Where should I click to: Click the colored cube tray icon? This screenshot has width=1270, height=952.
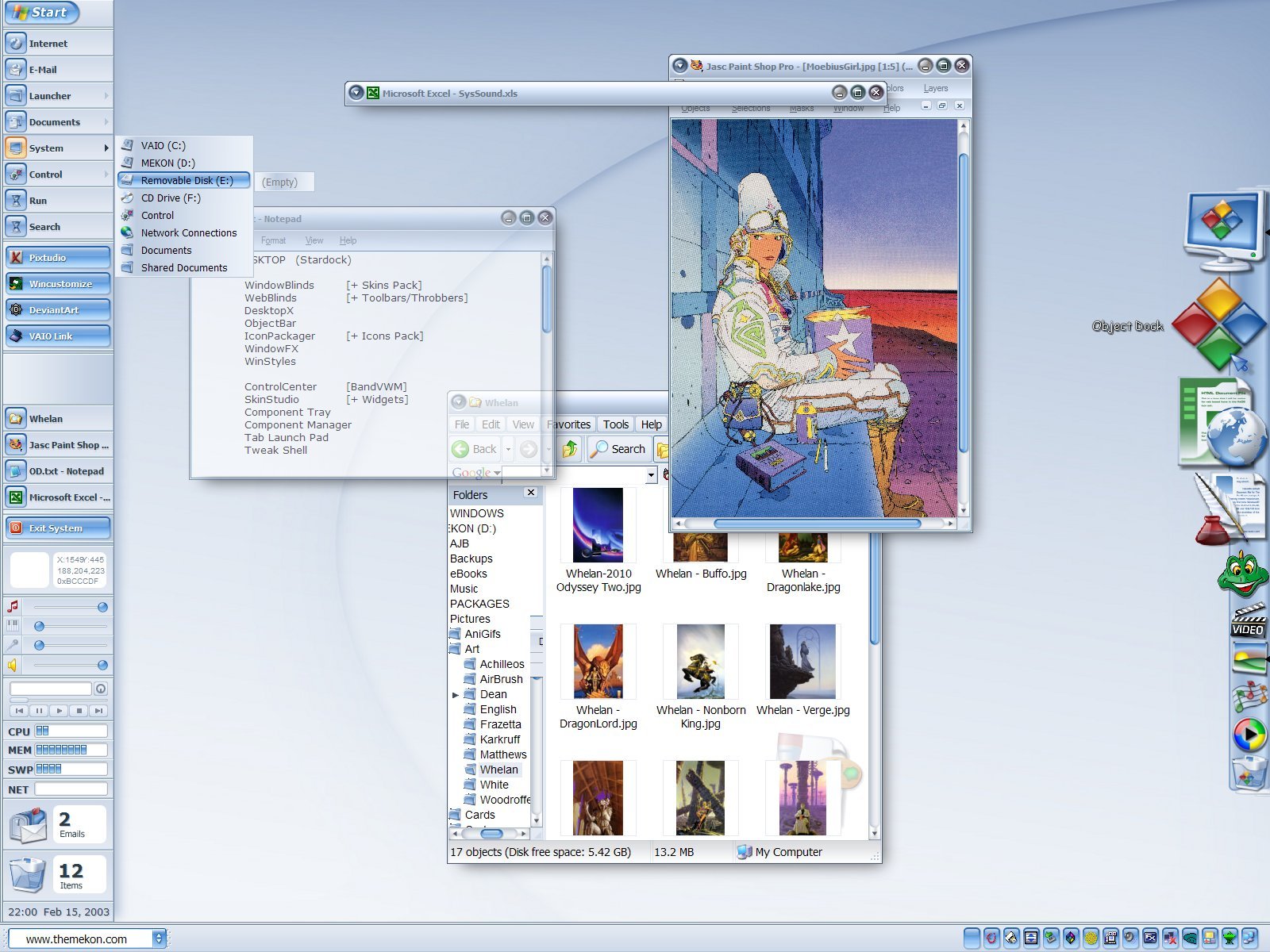pos(1071,939)
